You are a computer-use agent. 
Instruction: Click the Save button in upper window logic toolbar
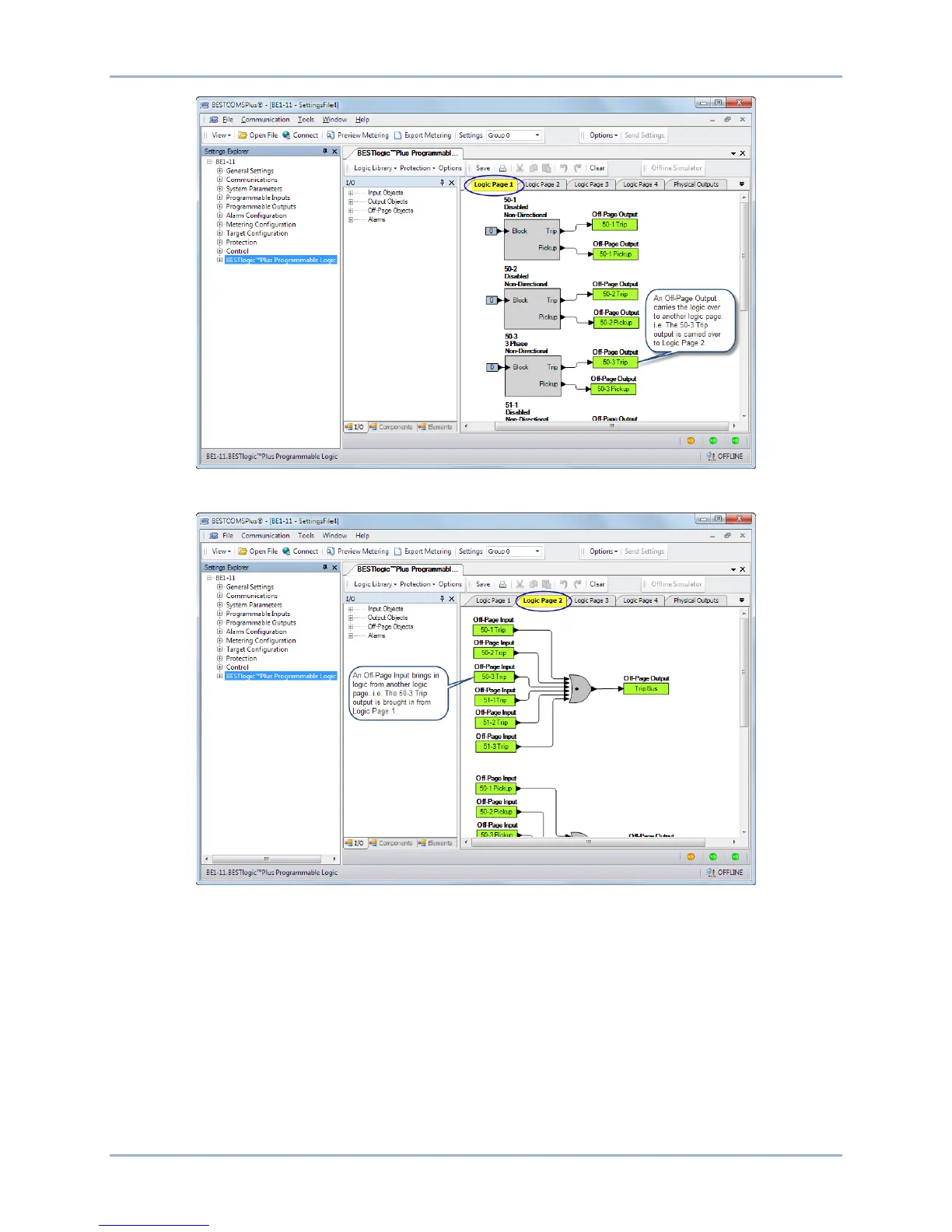pos(483,168)
